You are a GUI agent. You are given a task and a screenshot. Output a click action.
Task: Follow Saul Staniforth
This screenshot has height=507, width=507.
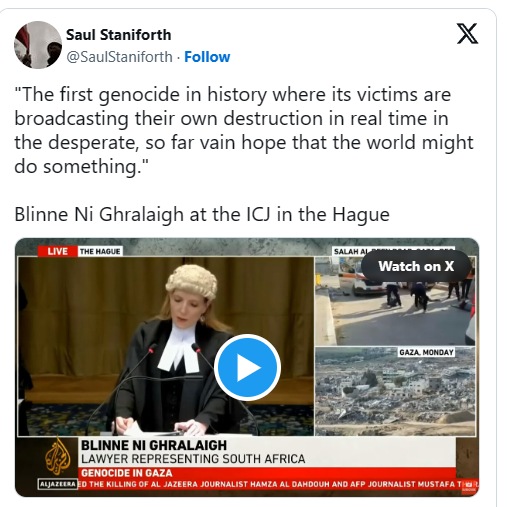[207, 57]
